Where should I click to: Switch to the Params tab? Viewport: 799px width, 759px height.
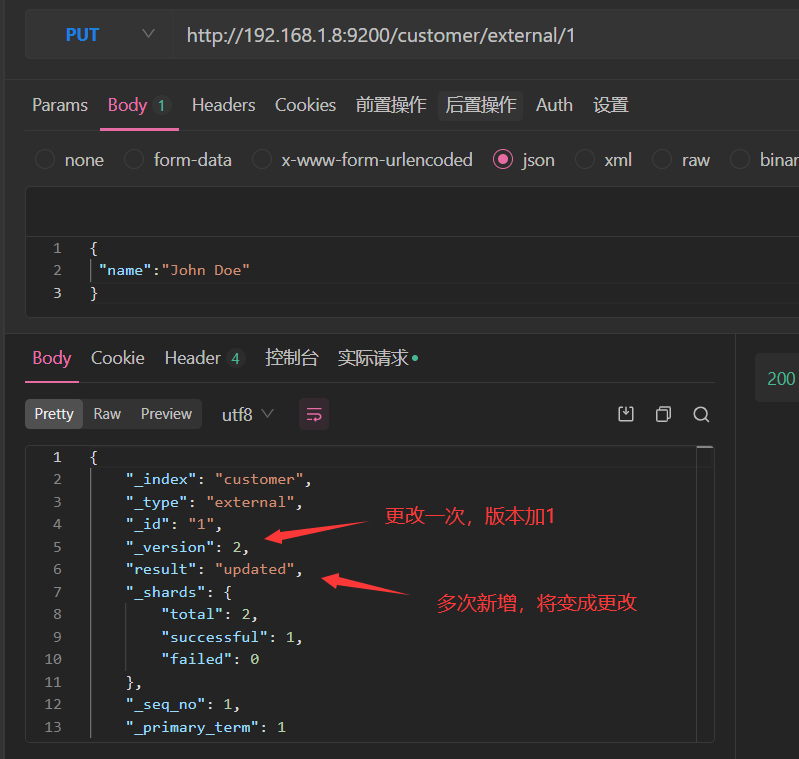(60, 105)
